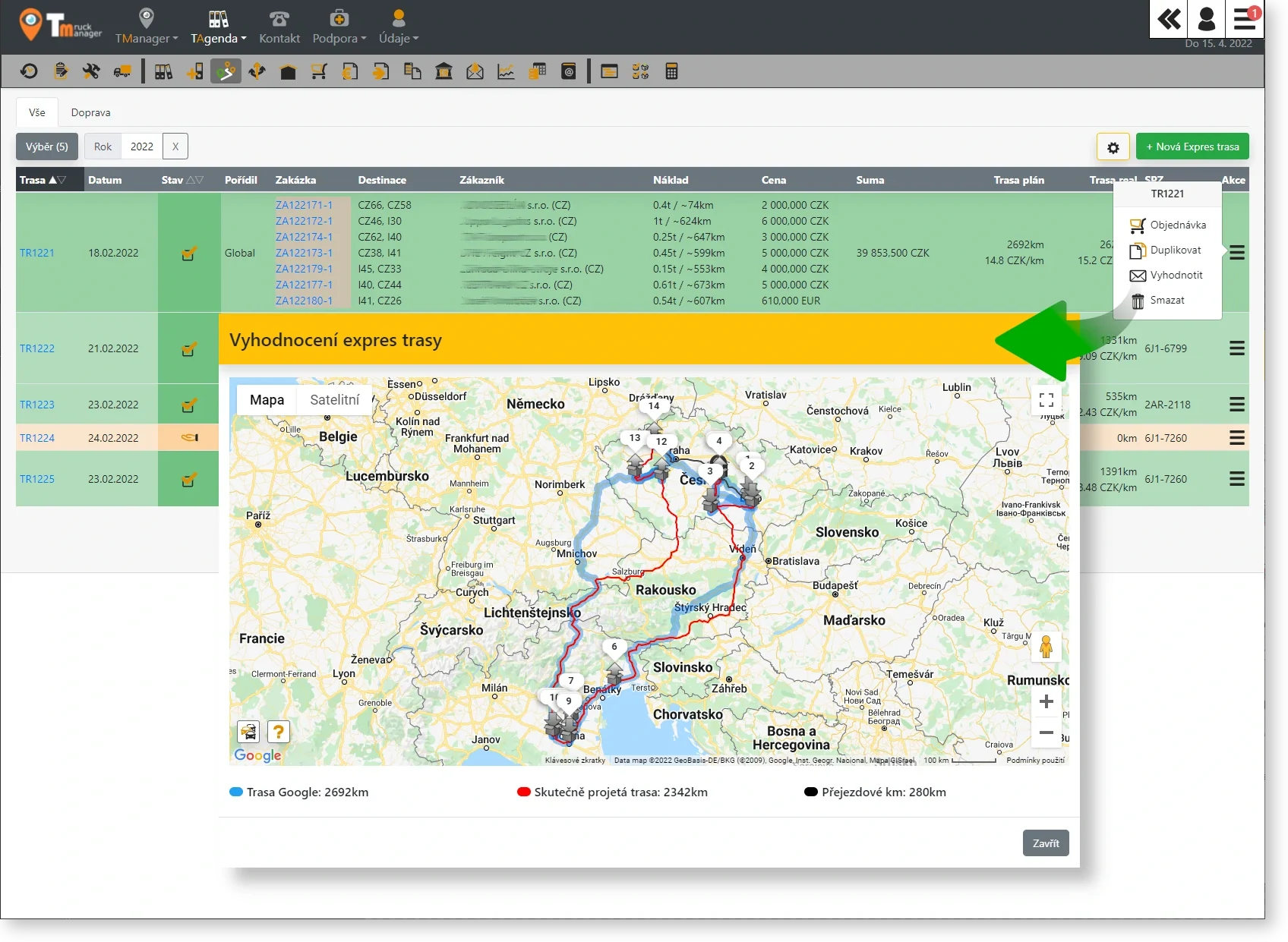This screenshot has height=942, width=1288.
Task: Click the open envelope mail icon
Action: 475,71
